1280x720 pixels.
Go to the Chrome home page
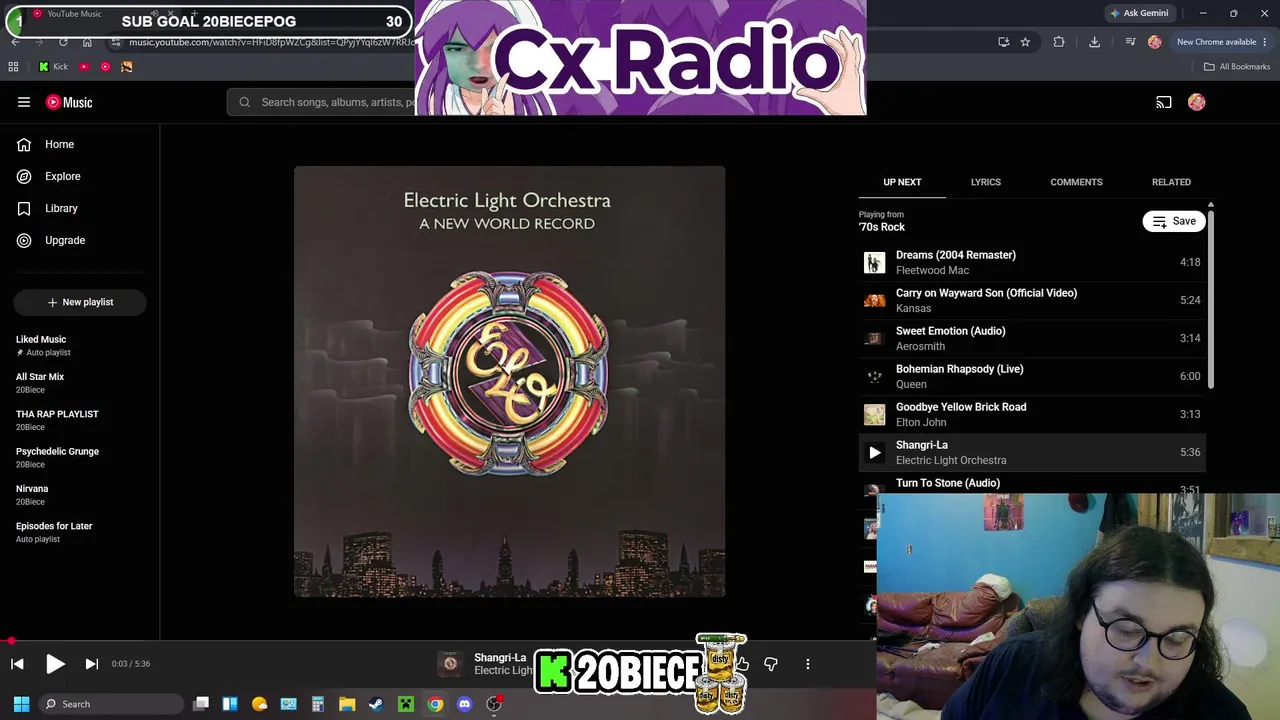pos(87,42)
